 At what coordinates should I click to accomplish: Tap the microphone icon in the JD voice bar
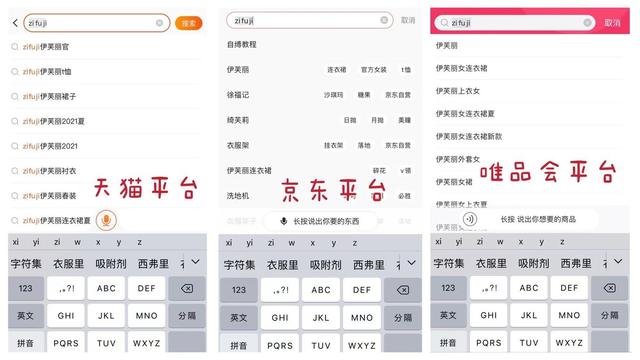point(284,221)
